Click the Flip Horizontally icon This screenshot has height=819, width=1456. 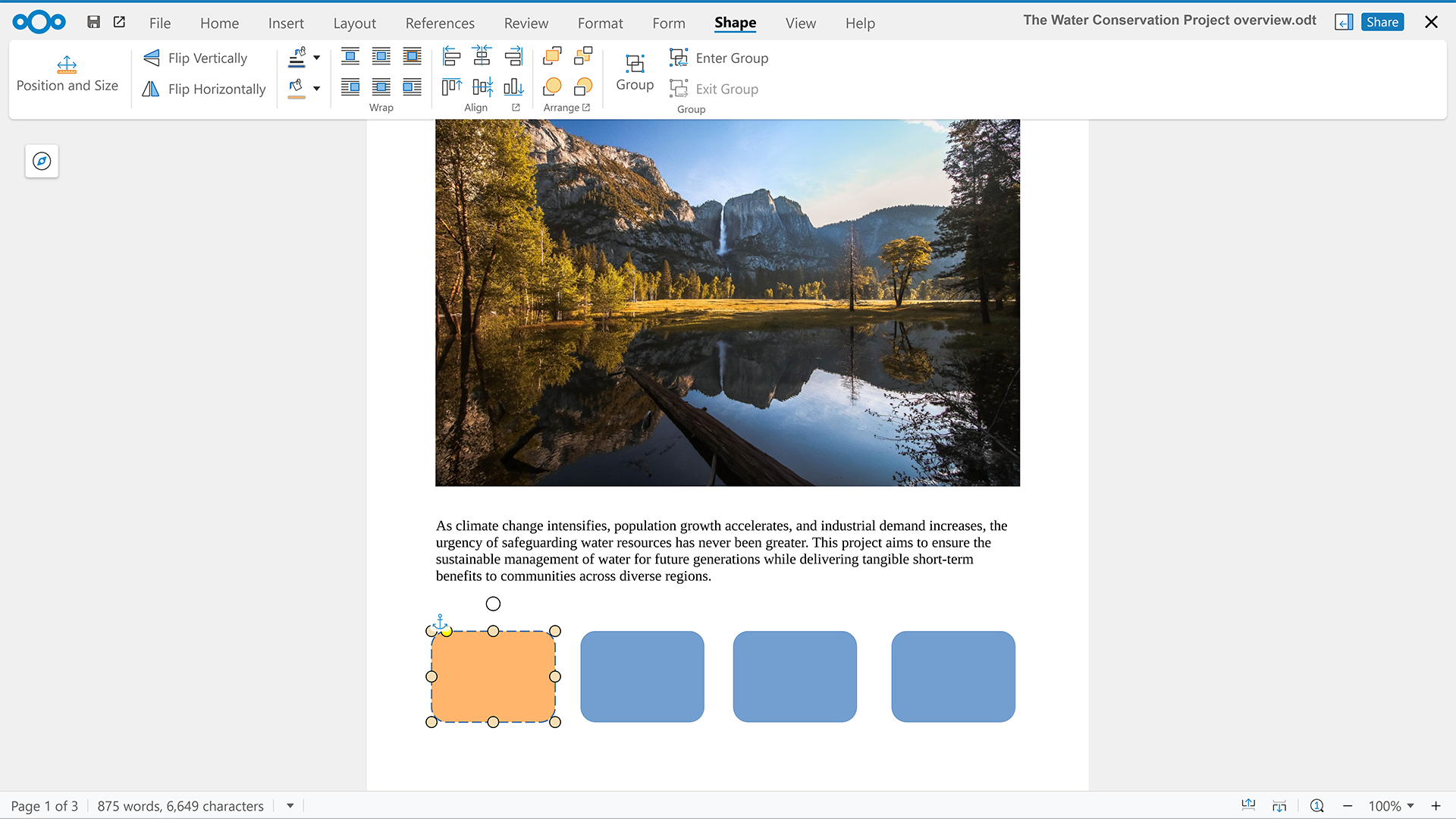pyautogui.click(x=151, y=89)
